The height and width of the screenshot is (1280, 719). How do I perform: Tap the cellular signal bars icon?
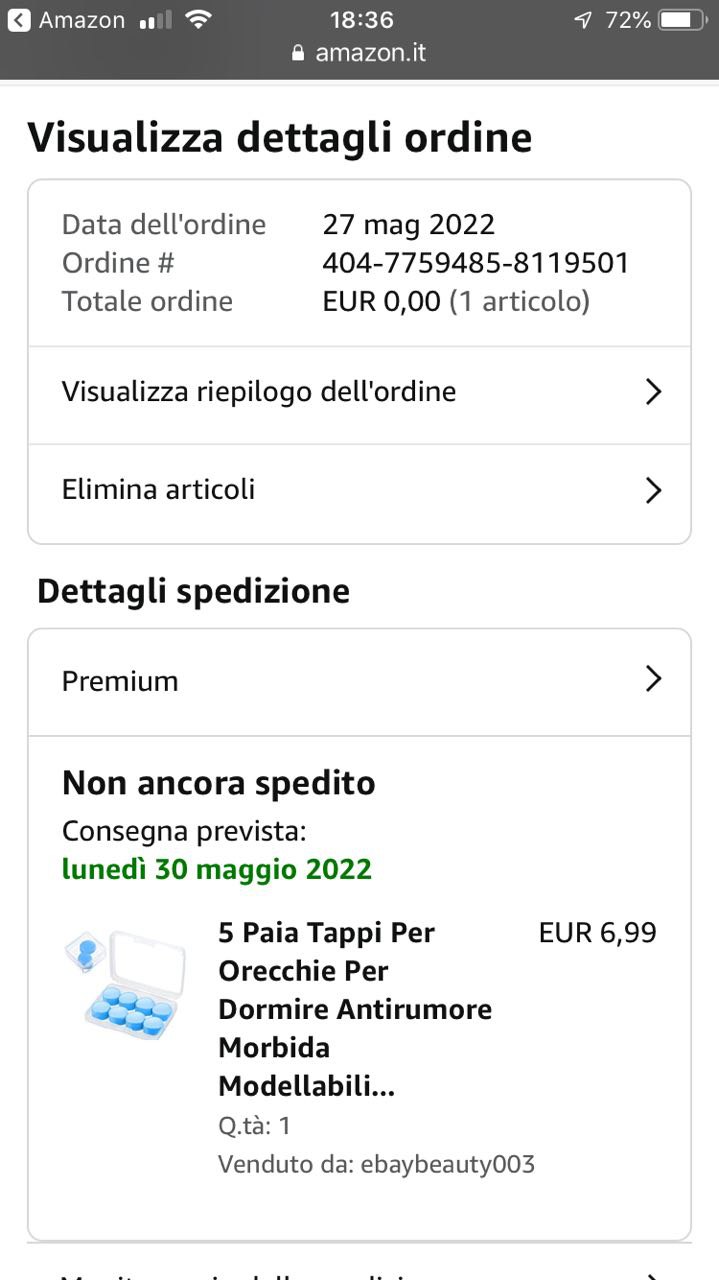click(x=154, y=20)
